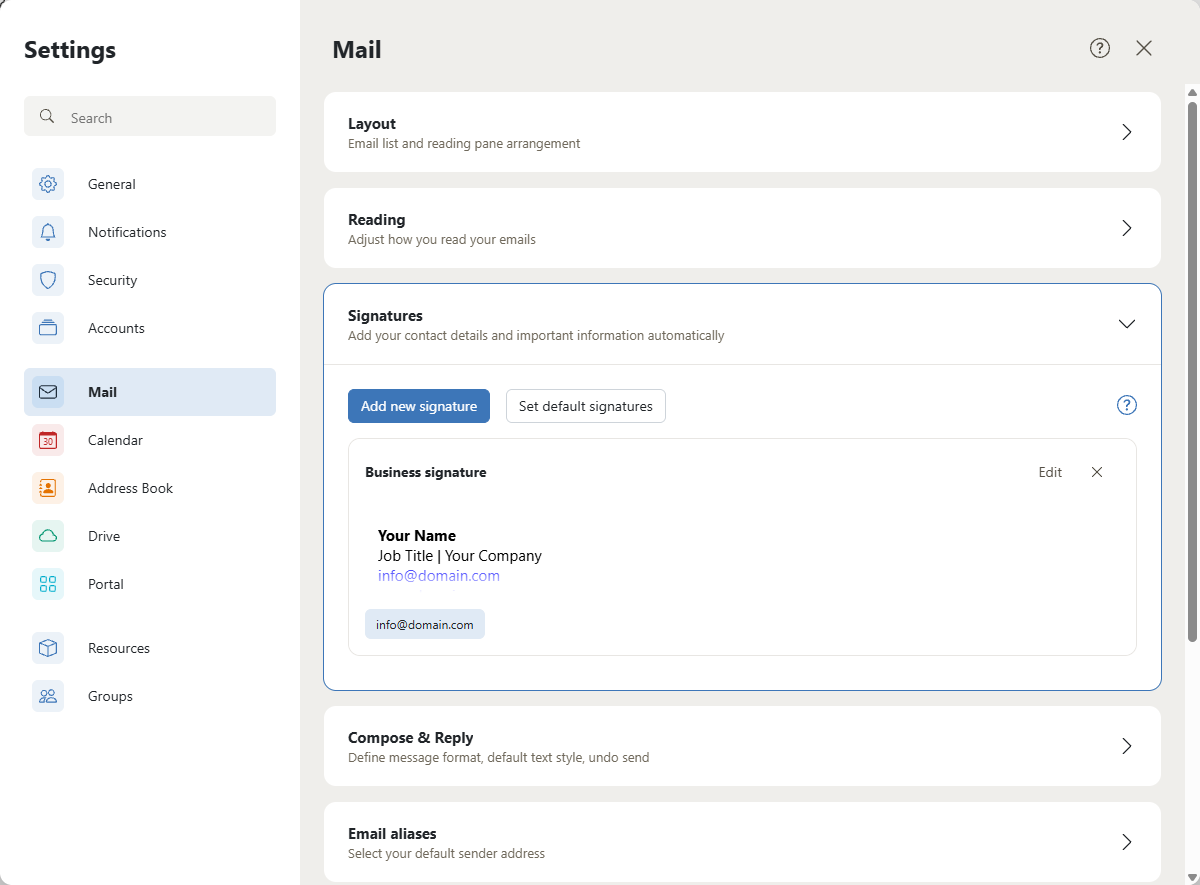The width and height of the screenshot is (1200, 885).
Task: Click the Groups people icon
Action: 48,696
